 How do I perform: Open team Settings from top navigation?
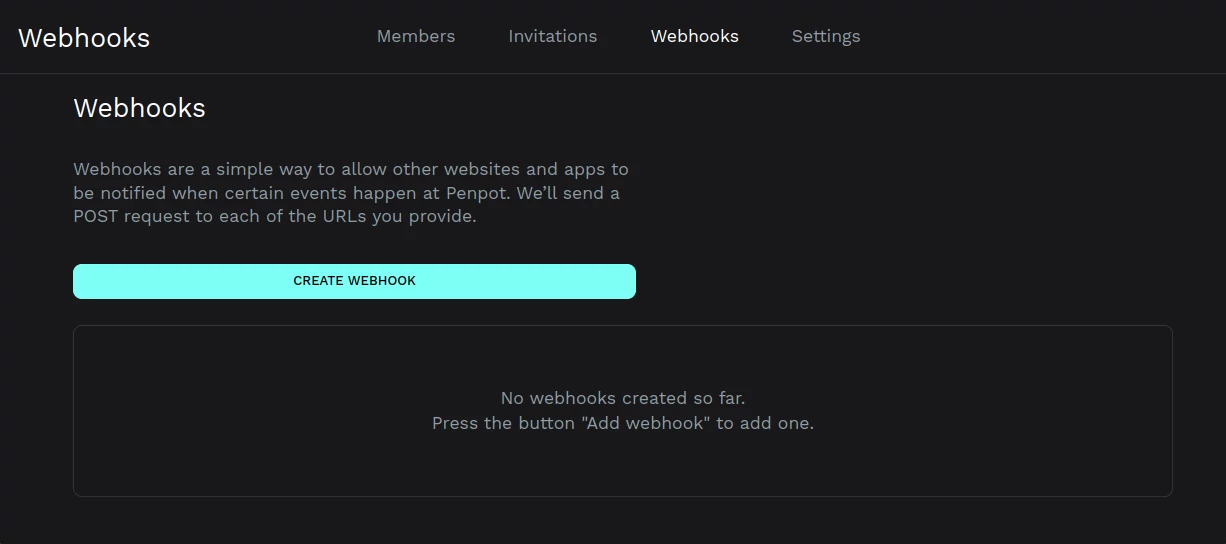pyautogui.click(x=825, y=36)
